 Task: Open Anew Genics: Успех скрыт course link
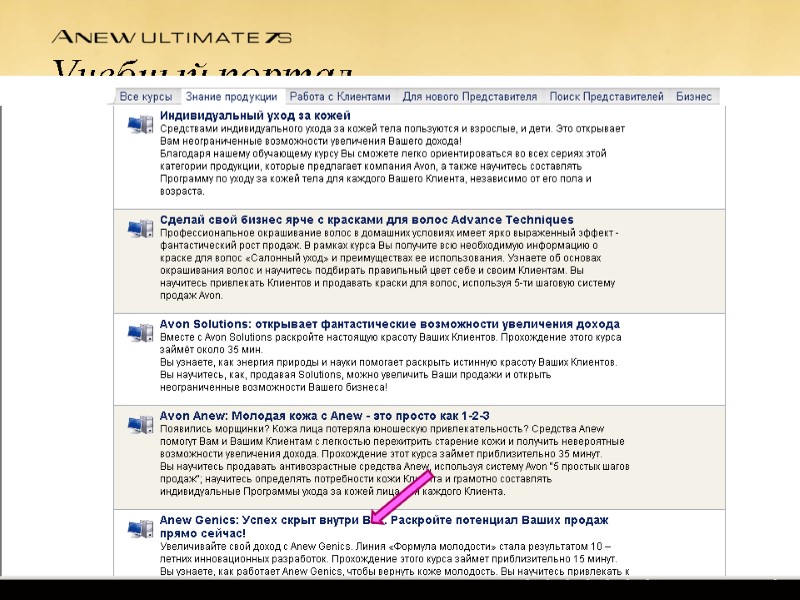[384, 527]
